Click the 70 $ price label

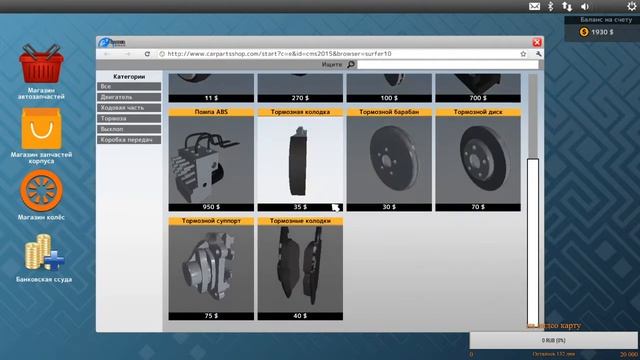[478, 207]
